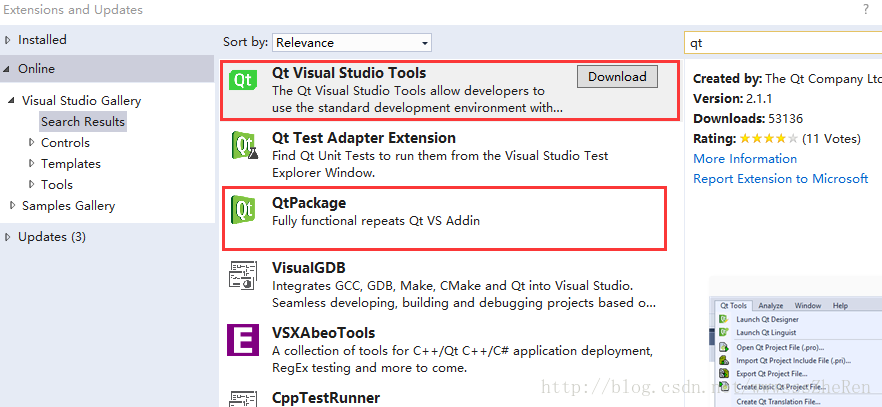Click Launch Qt Linguist entry in preview
The width and height of the screenshot is (882, 407).
tap(766, 333)
